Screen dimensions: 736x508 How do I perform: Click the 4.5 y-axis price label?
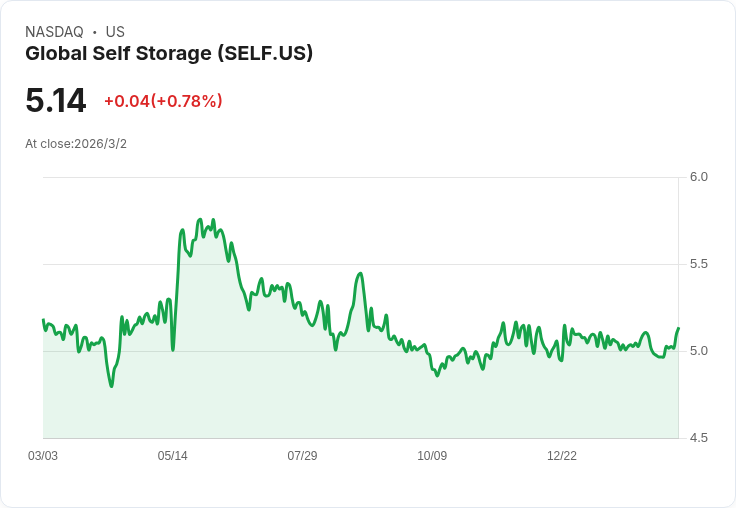click(699, 438)
